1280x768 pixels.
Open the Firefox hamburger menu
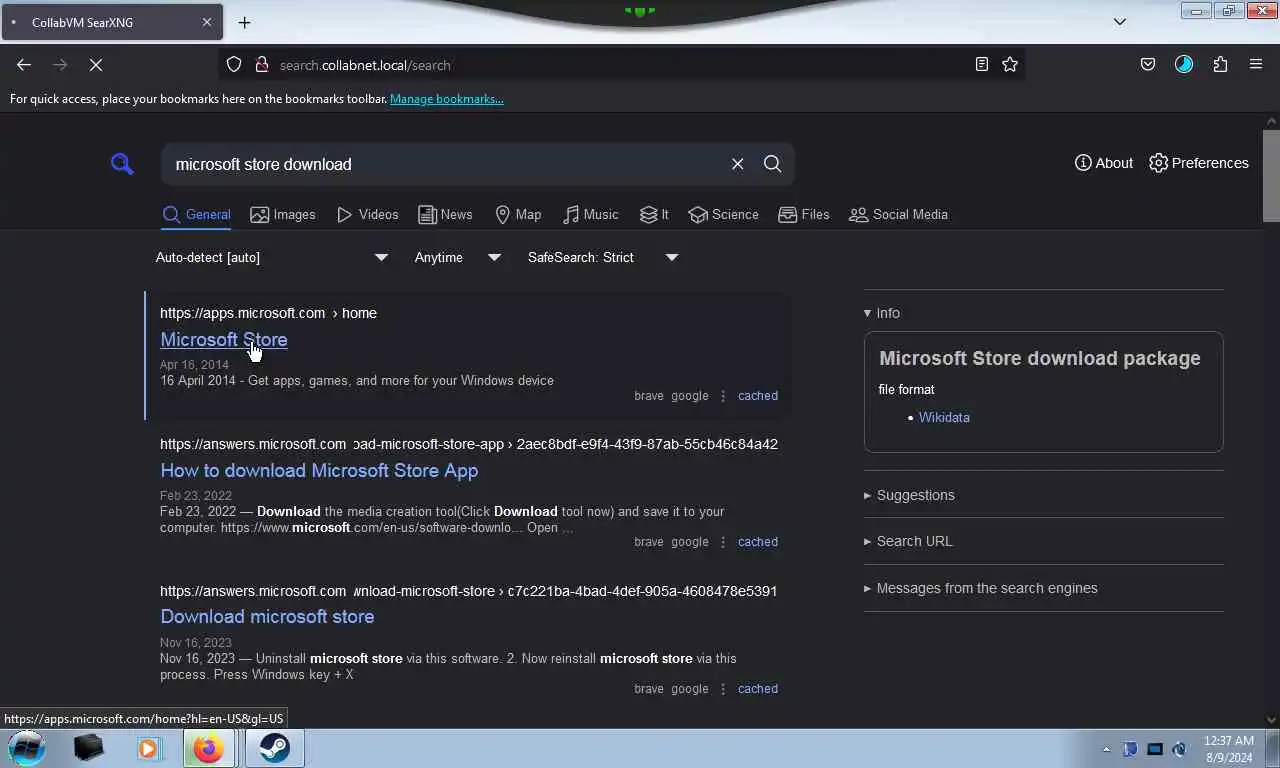click(1256, 65)
